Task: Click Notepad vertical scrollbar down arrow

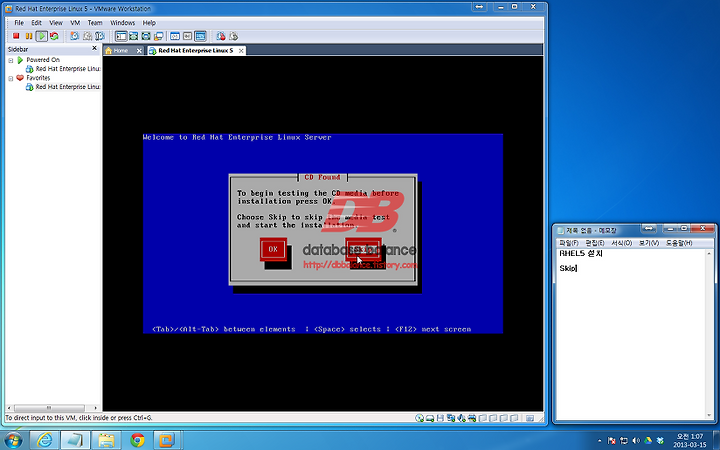Action: tap(709, 415)
